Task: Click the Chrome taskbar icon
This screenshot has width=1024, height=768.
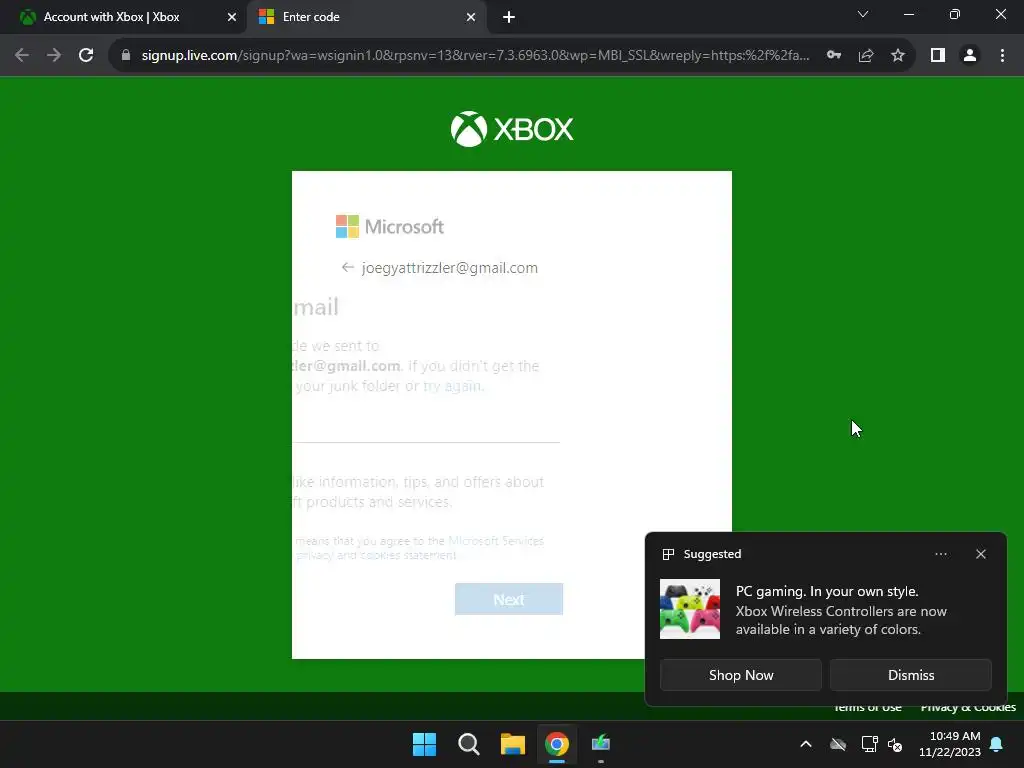Action: (x=557, y=744)
